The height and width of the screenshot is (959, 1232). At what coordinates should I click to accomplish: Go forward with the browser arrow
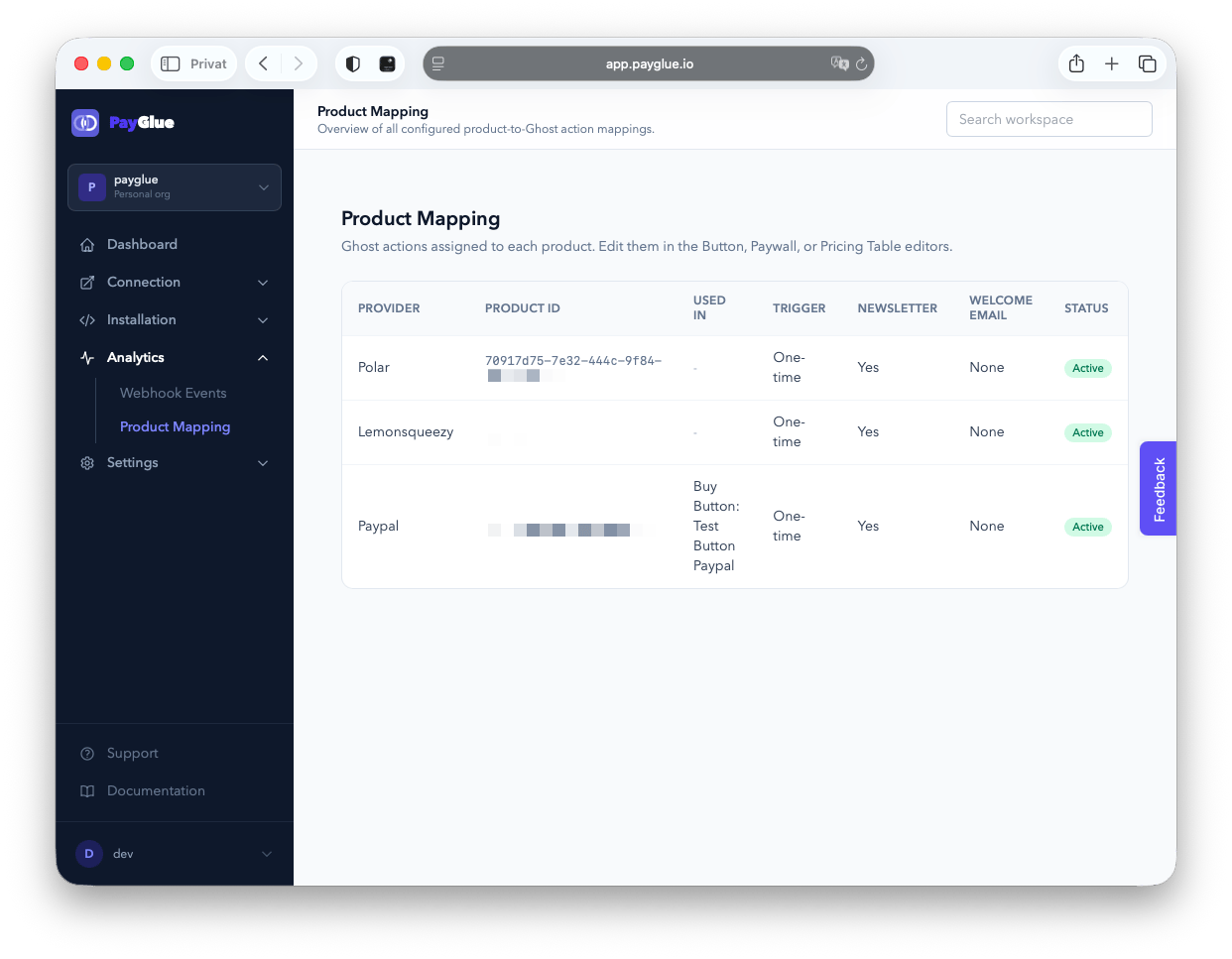coord(298,63)
